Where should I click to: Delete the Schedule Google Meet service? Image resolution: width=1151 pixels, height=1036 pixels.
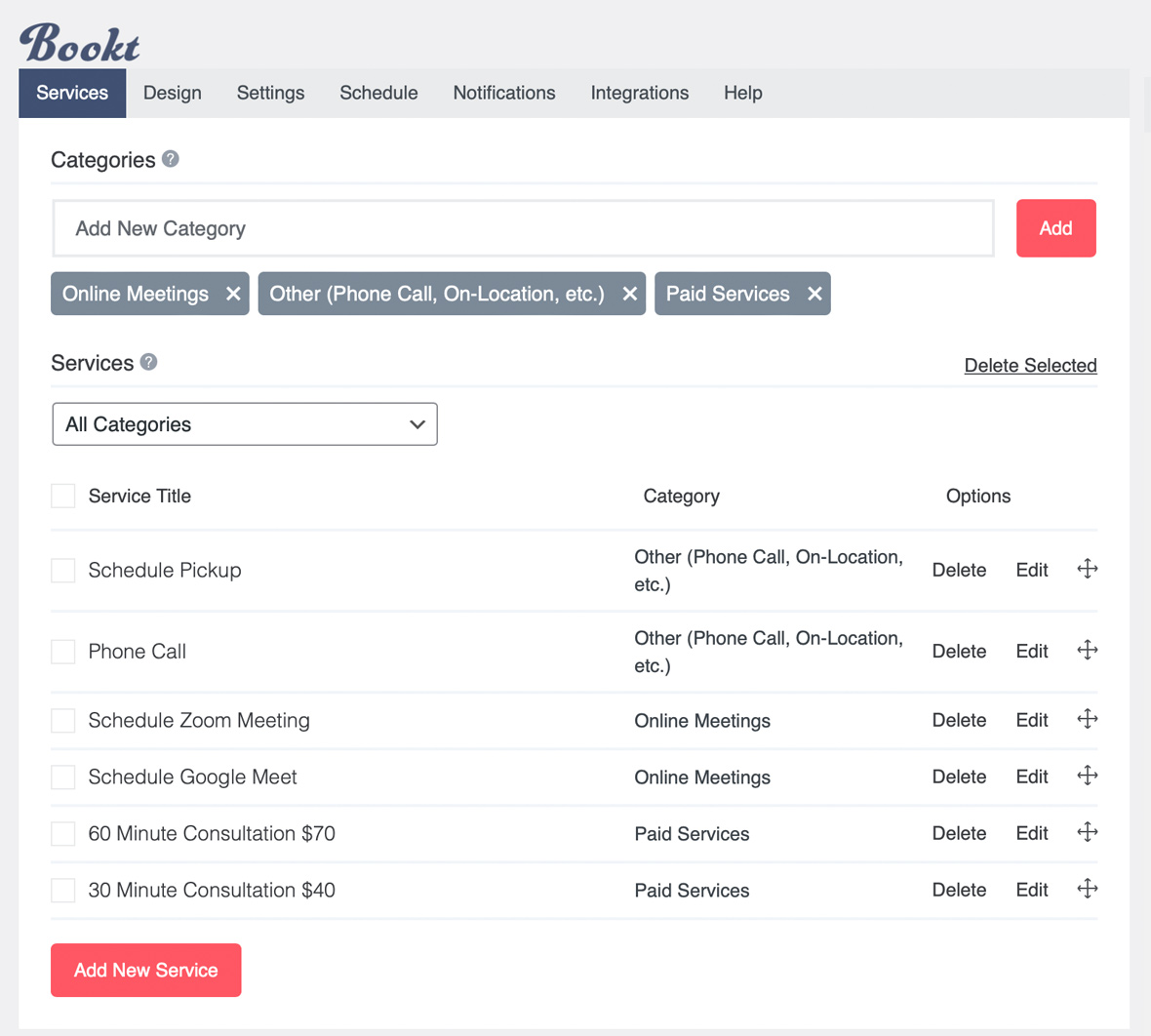click(959, 777)
